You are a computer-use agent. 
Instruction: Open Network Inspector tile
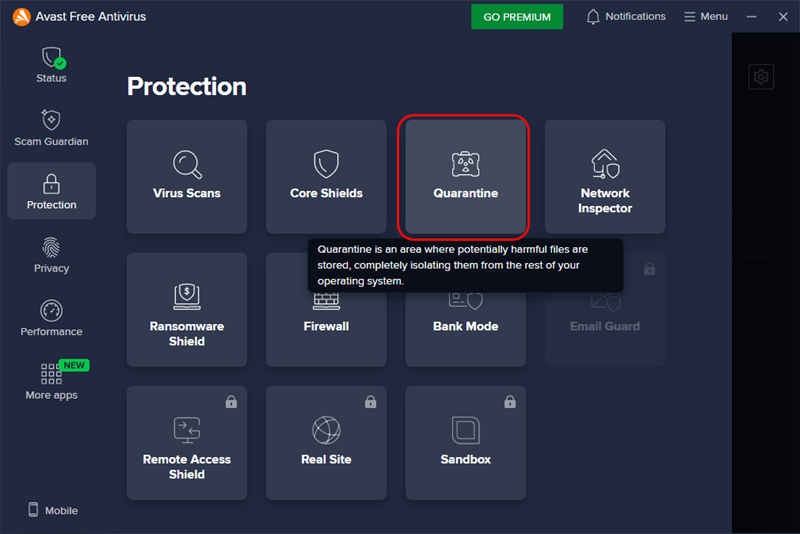(605, 176)
